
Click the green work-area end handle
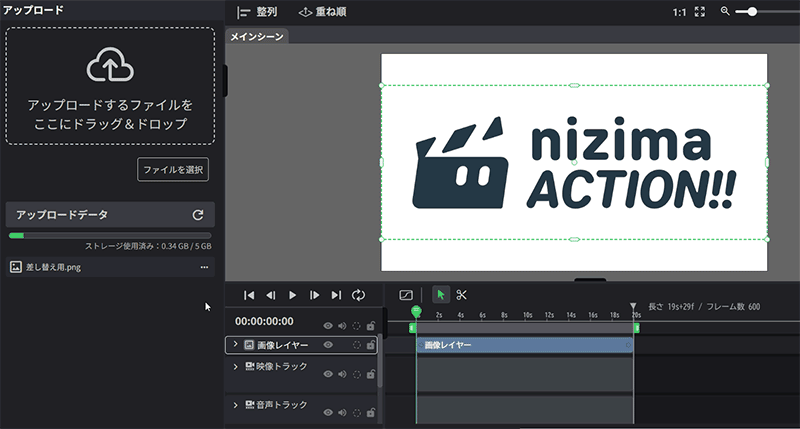(636, 328)
